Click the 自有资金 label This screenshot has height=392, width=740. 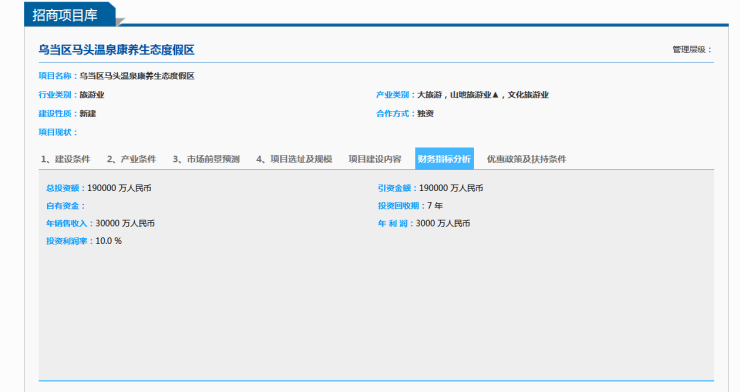[x=65, y=206]
